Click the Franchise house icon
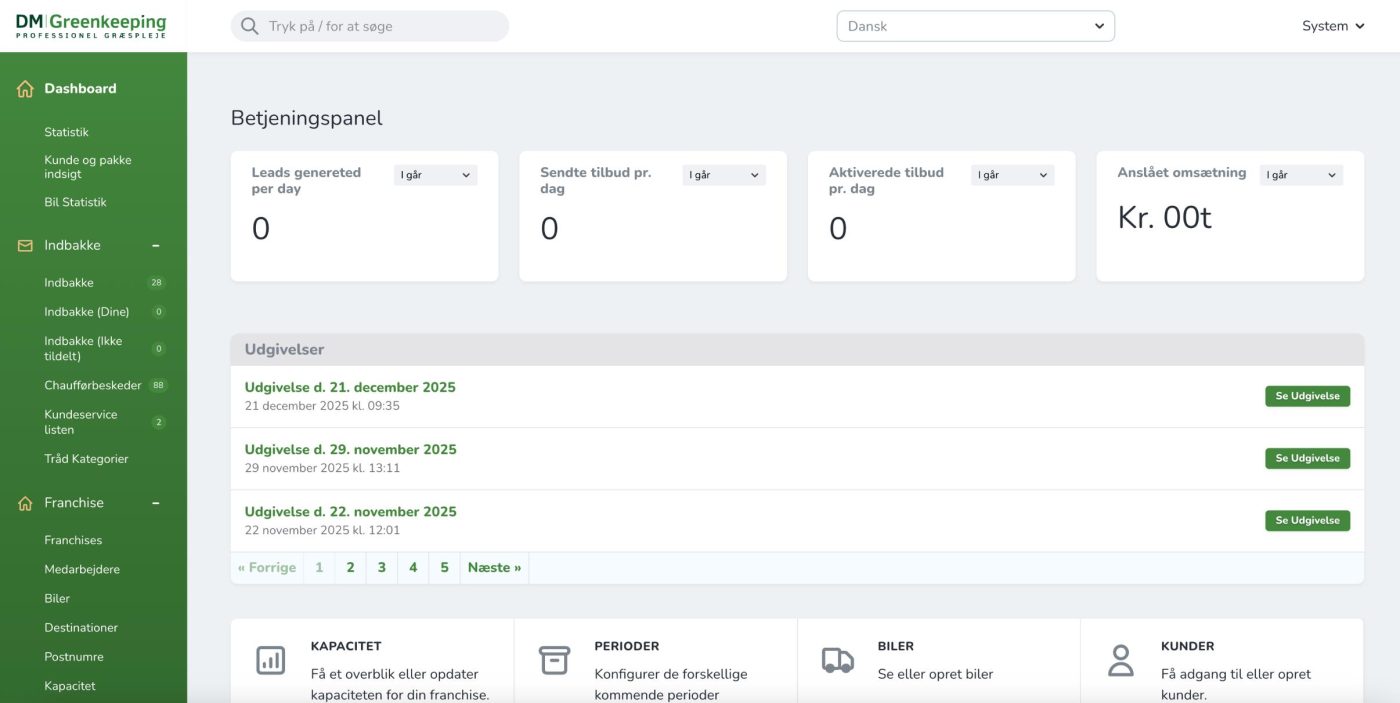This screenshot has height=703, width=1400. (x=25, y=504)
